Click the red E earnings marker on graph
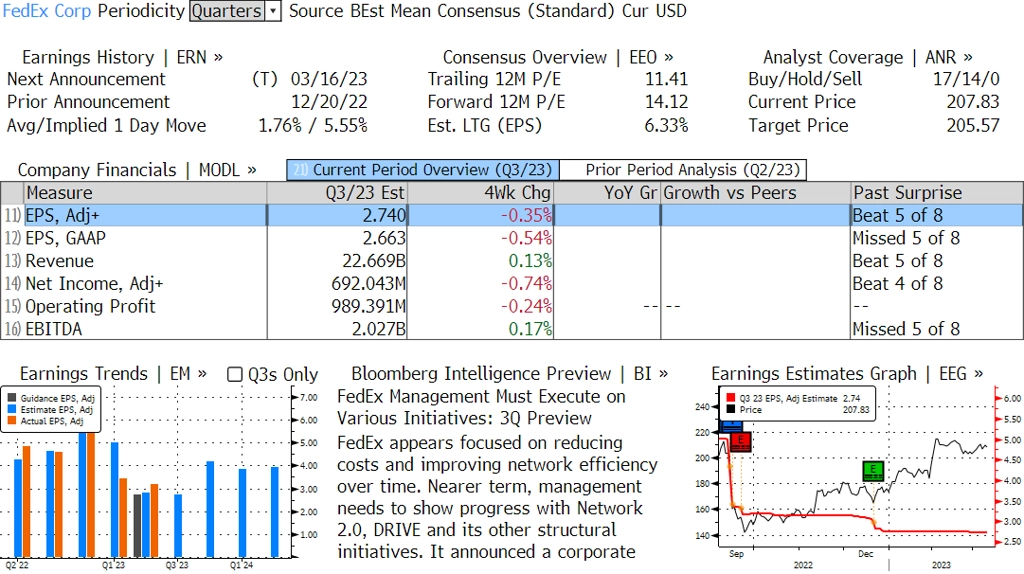1024x574 pixels. coord(741,442)
